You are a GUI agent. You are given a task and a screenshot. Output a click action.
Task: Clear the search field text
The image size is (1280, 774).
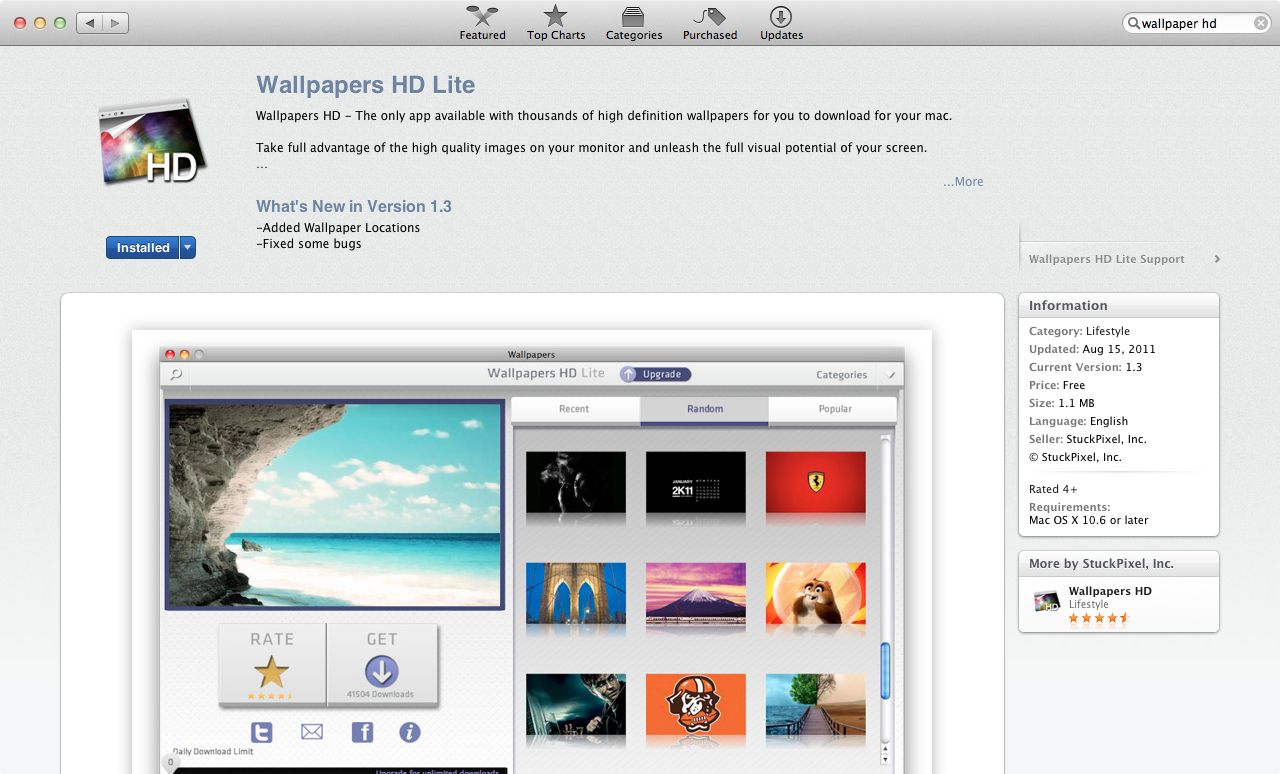[x=1261, y=23]
